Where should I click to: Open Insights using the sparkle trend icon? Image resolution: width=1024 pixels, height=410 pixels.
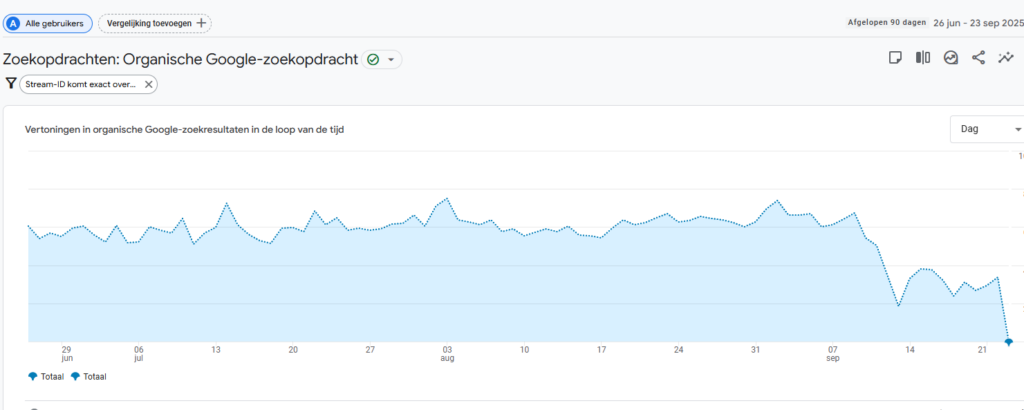(x=1006, y=59)
